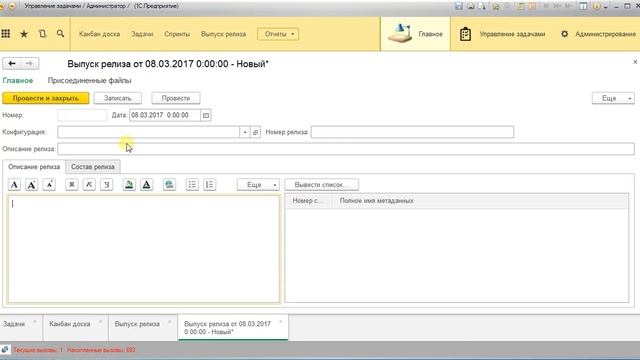Select the Состав релиза tab

click(93, 167)
